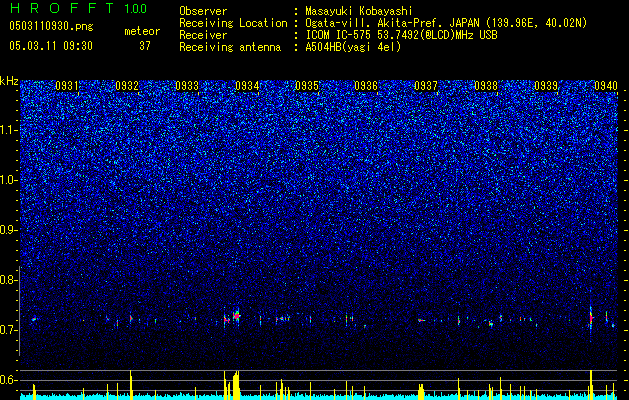Click the 'meteor' label
This screenshot has width=629, height=400.
[x=142, y=31]
